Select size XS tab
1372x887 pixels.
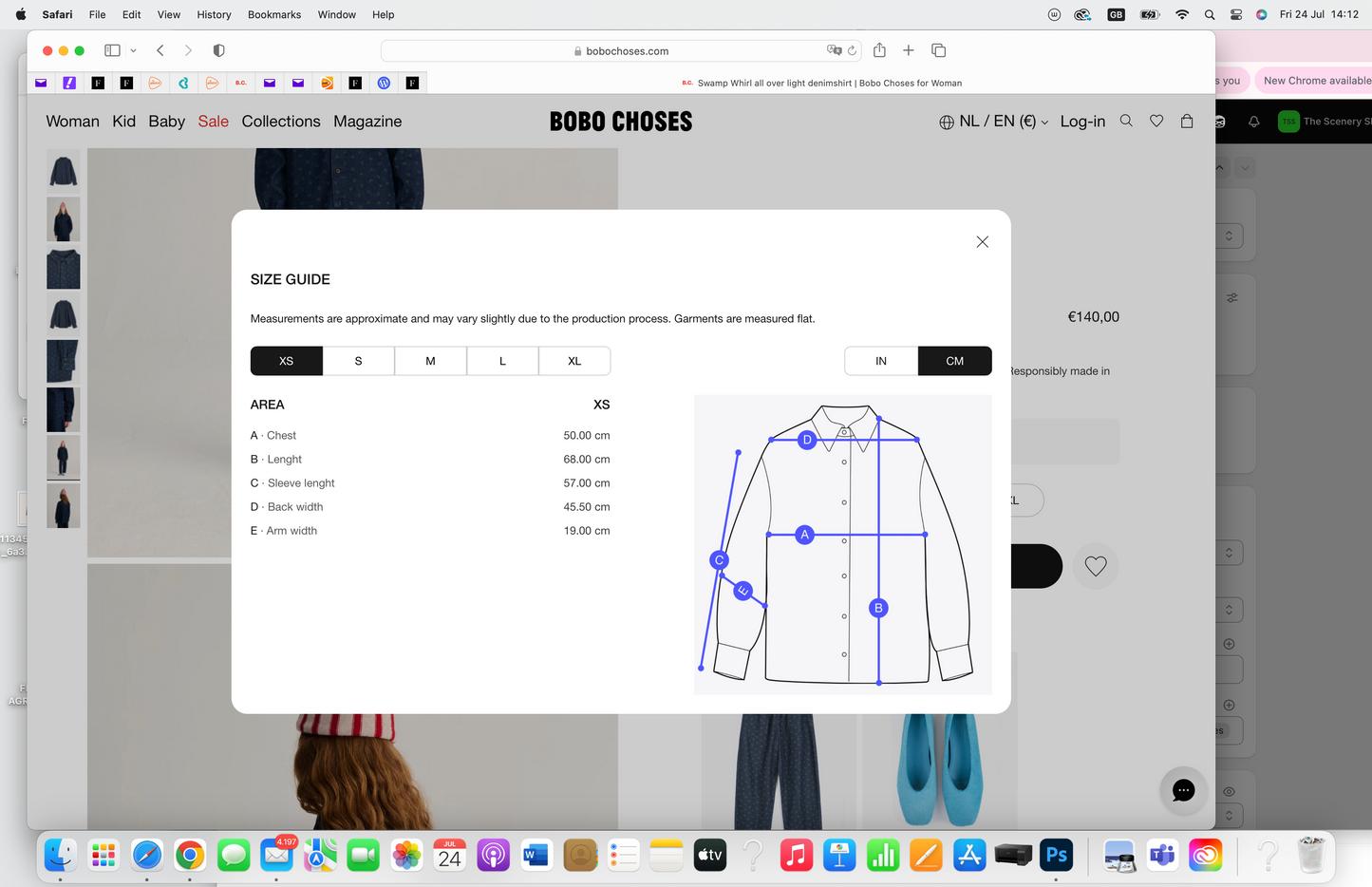click(287, 361)
